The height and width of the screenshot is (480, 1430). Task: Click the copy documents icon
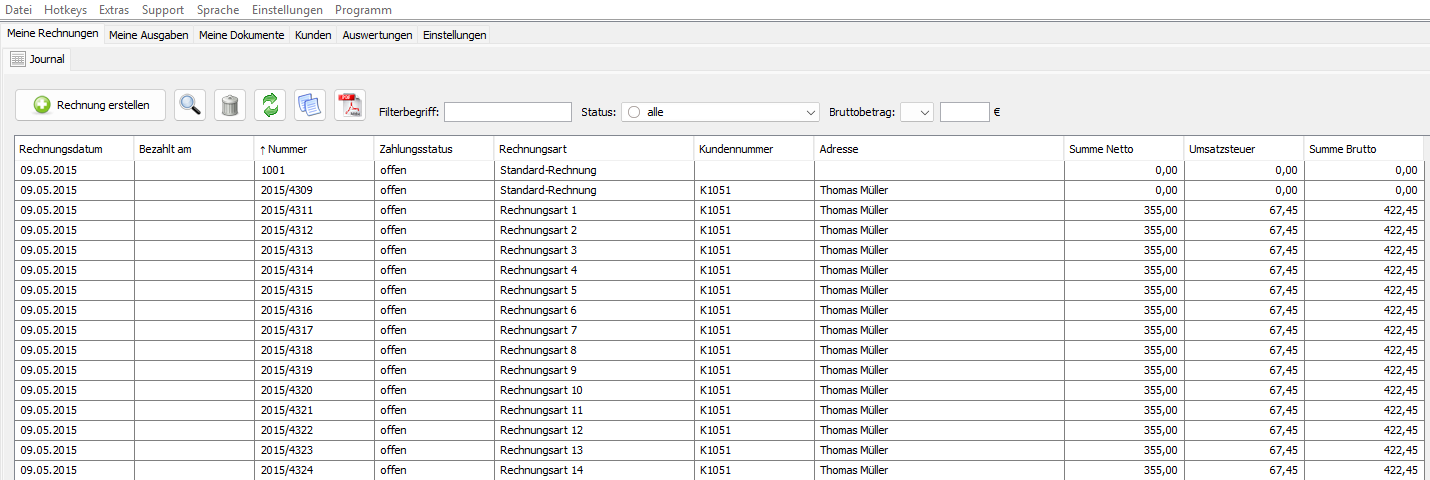coord(310,104)
